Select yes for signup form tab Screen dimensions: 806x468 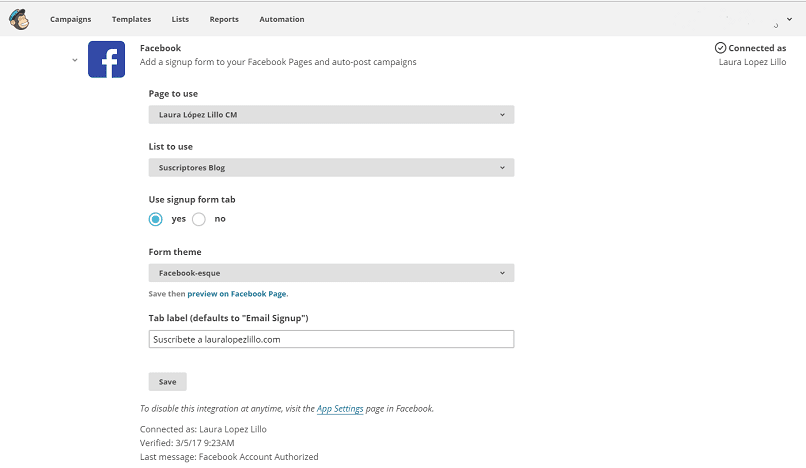click(155, 219)
